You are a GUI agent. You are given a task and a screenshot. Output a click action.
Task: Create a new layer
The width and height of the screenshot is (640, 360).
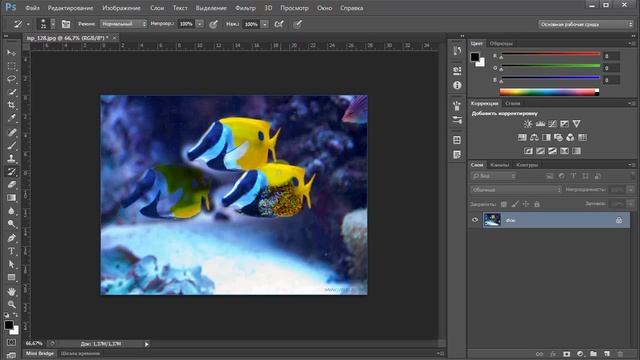[x=607, y=354]
